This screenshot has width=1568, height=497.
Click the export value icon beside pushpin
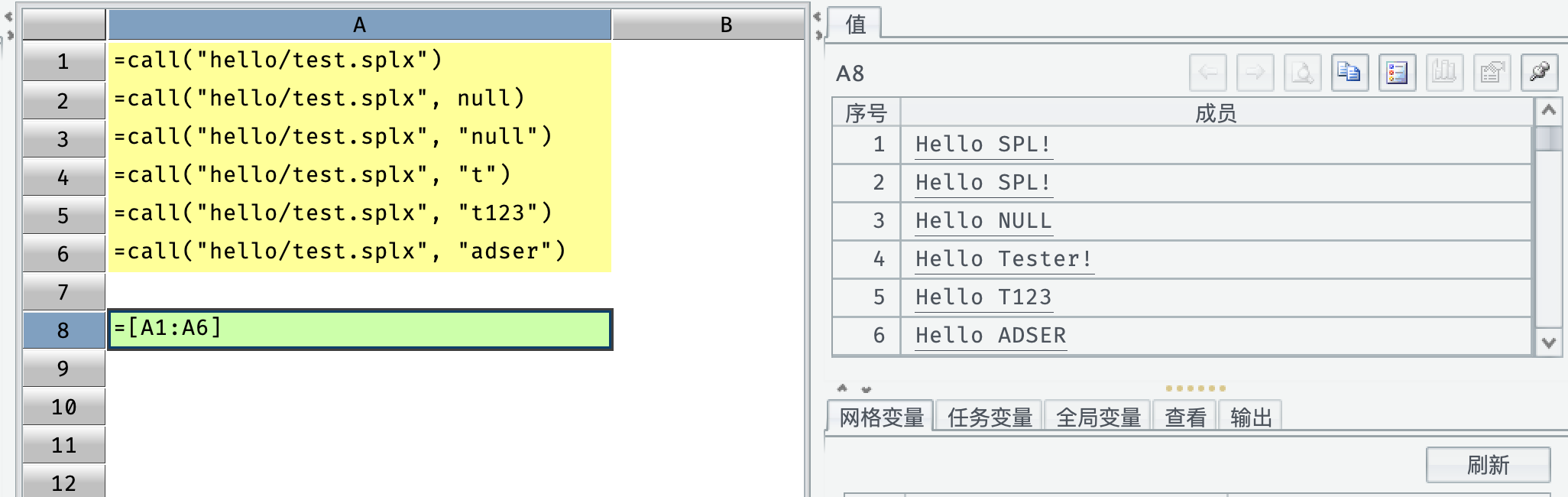click(1492, 73)
